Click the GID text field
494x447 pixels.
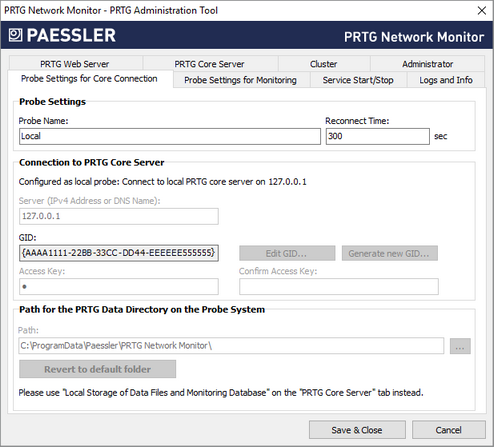[119, 253]
